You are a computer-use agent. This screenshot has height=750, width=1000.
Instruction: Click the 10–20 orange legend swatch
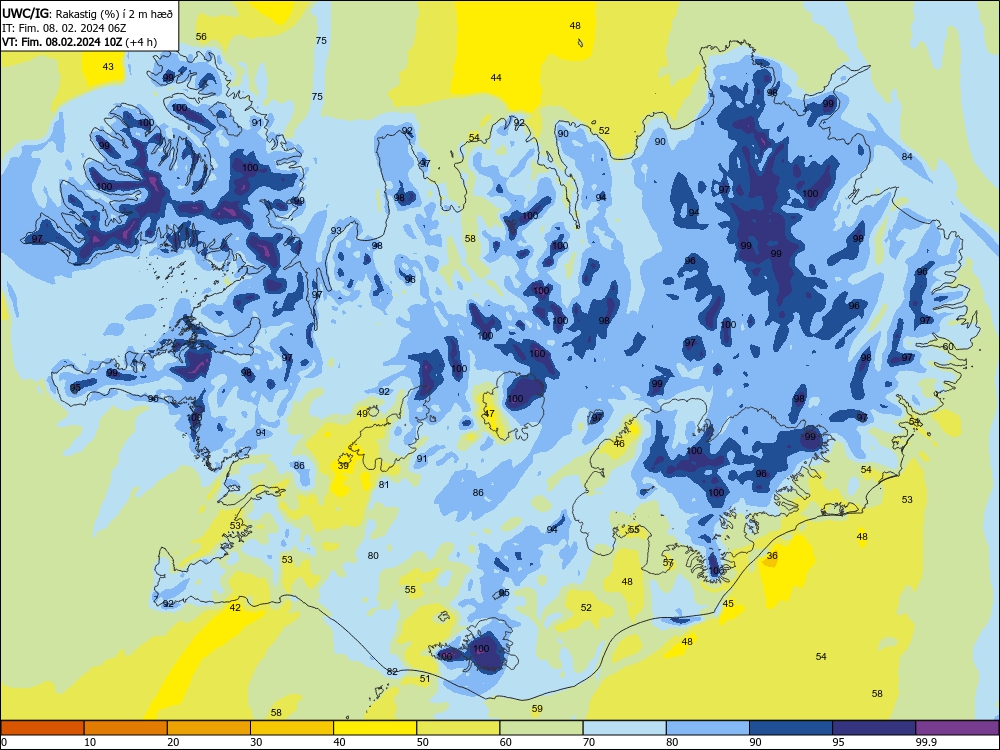[126, 728]
